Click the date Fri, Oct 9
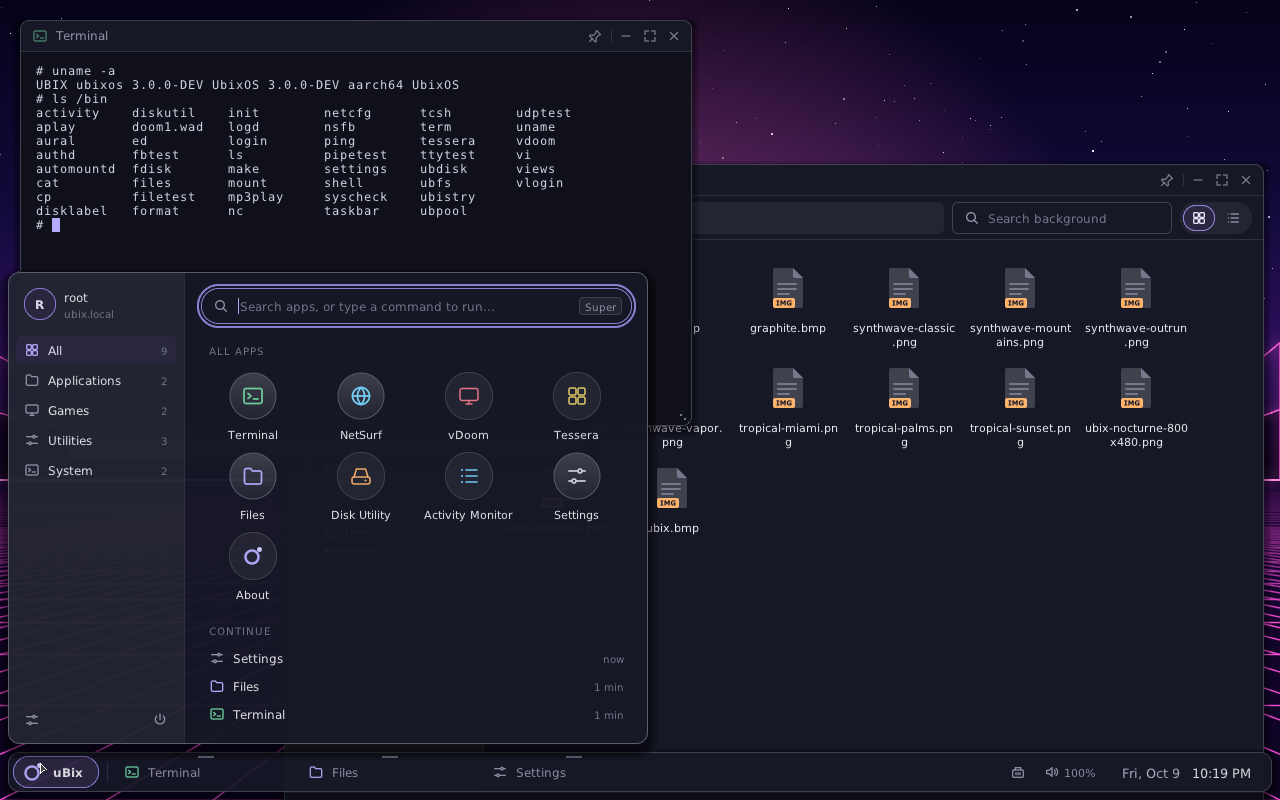 (1150, 773)
